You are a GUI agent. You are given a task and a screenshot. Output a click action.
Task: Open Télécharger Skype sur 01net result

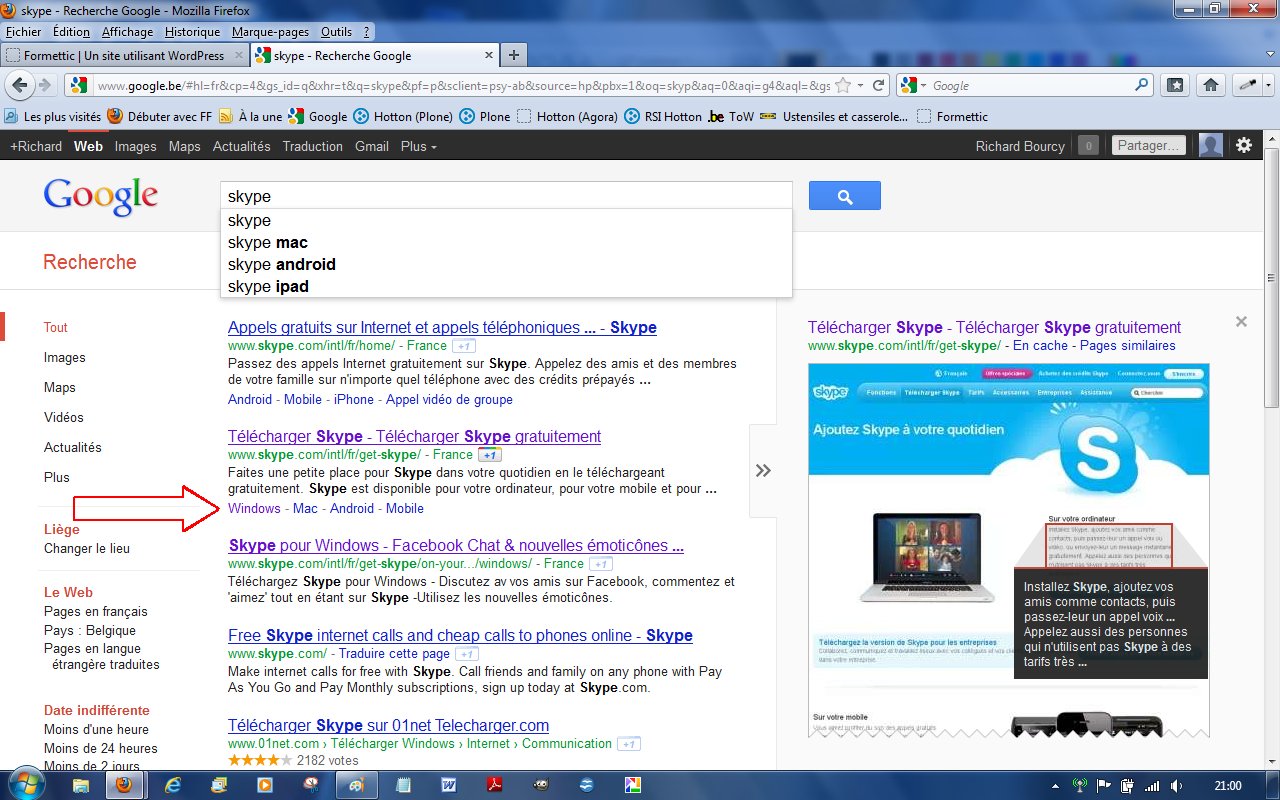click(x=388, y=725)
